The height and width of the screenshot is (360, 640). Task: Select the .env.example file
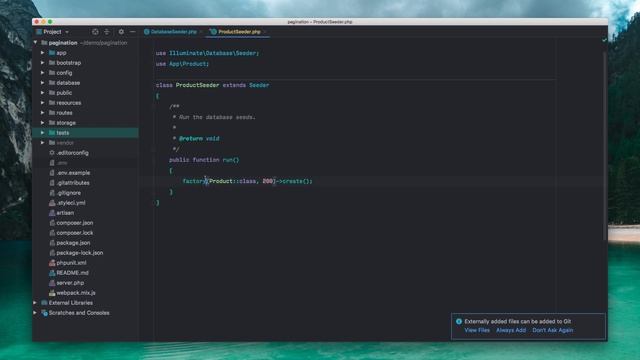point(73,173)
